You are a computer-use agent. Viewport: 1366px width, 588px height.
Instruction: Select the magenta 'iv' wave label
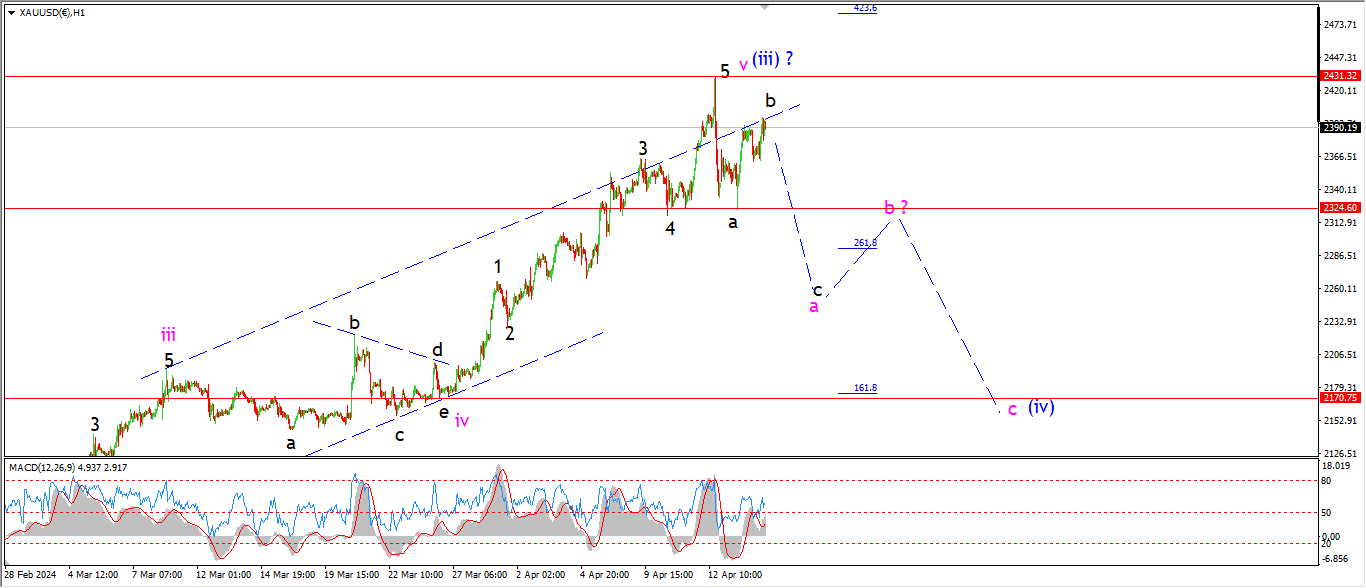pyautogui.click(x=462, y=421)
